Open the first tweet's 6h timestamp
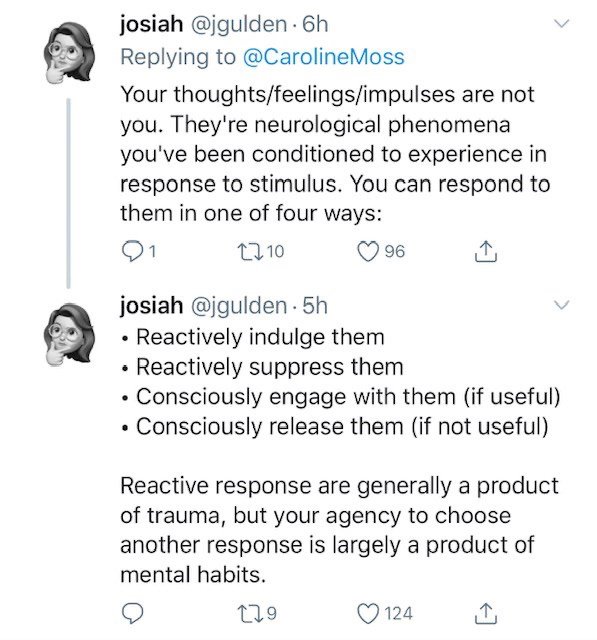This screenshot has height=640, width=597. (x=315, y=24)
